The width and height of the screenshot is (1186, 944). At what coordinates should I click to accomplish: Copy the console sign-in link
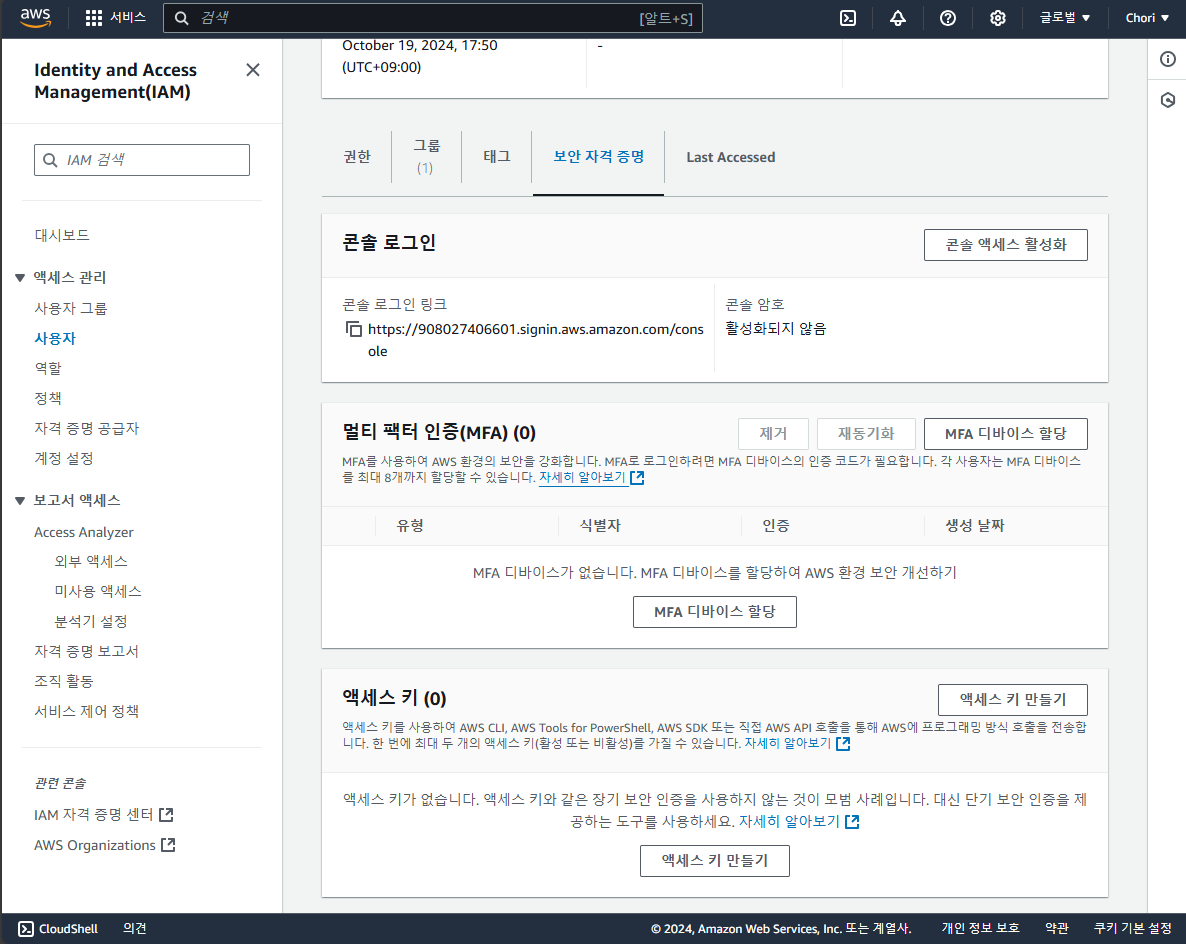pyautogui.click(x=353, y=329)
